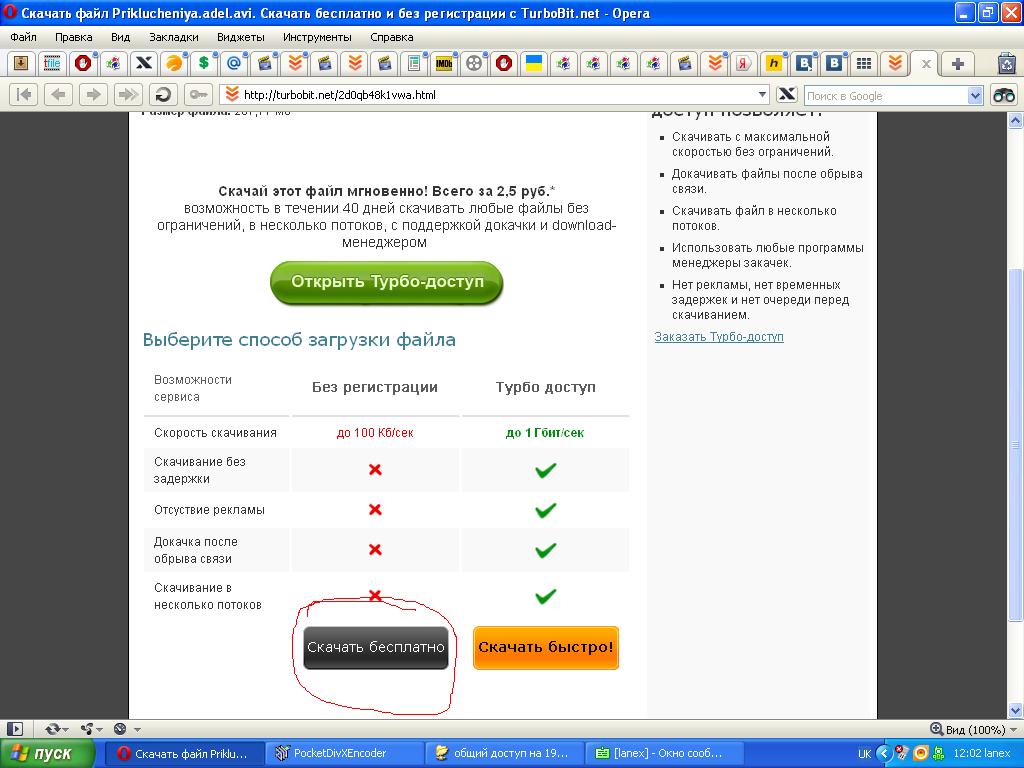The height and width of the screenshot is (768, 1024).
Task: Open the blue @ mail tab
Action: pos(233,63)
